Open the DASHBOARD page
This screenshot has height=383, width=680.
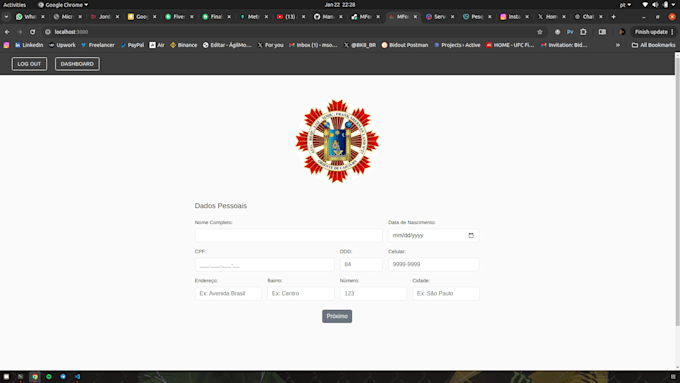click(77, 64)
